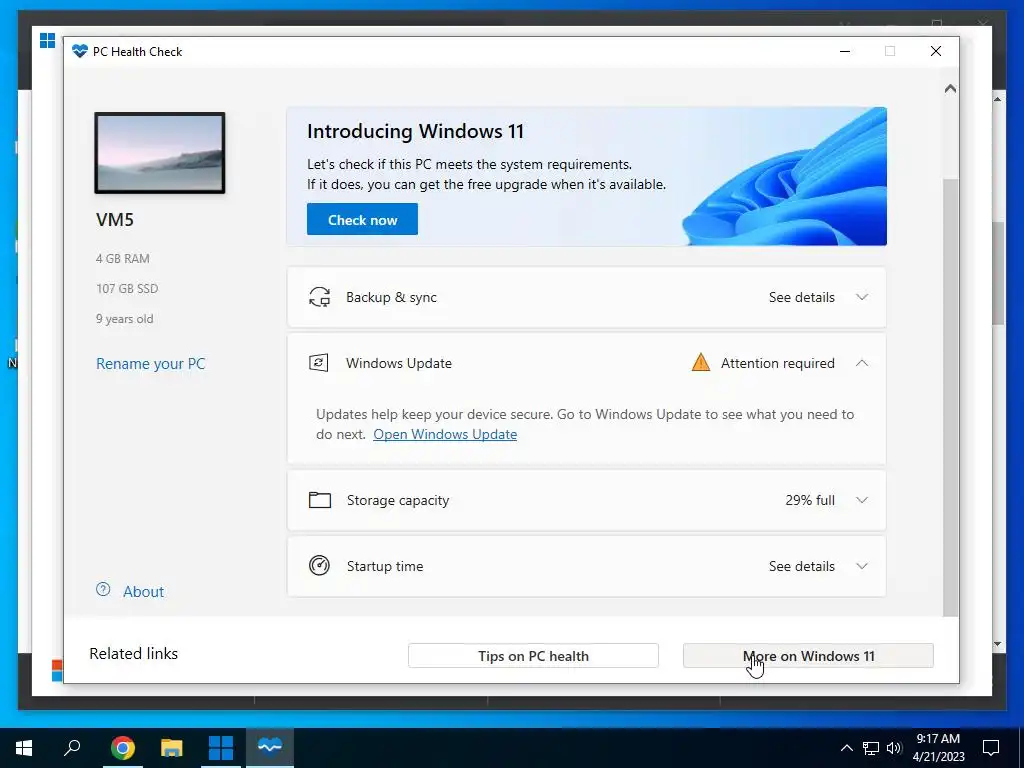This screenshot has height=768, width=1024.
Task: Click Tips on PC health button
Action: click(x=533, y=656)
